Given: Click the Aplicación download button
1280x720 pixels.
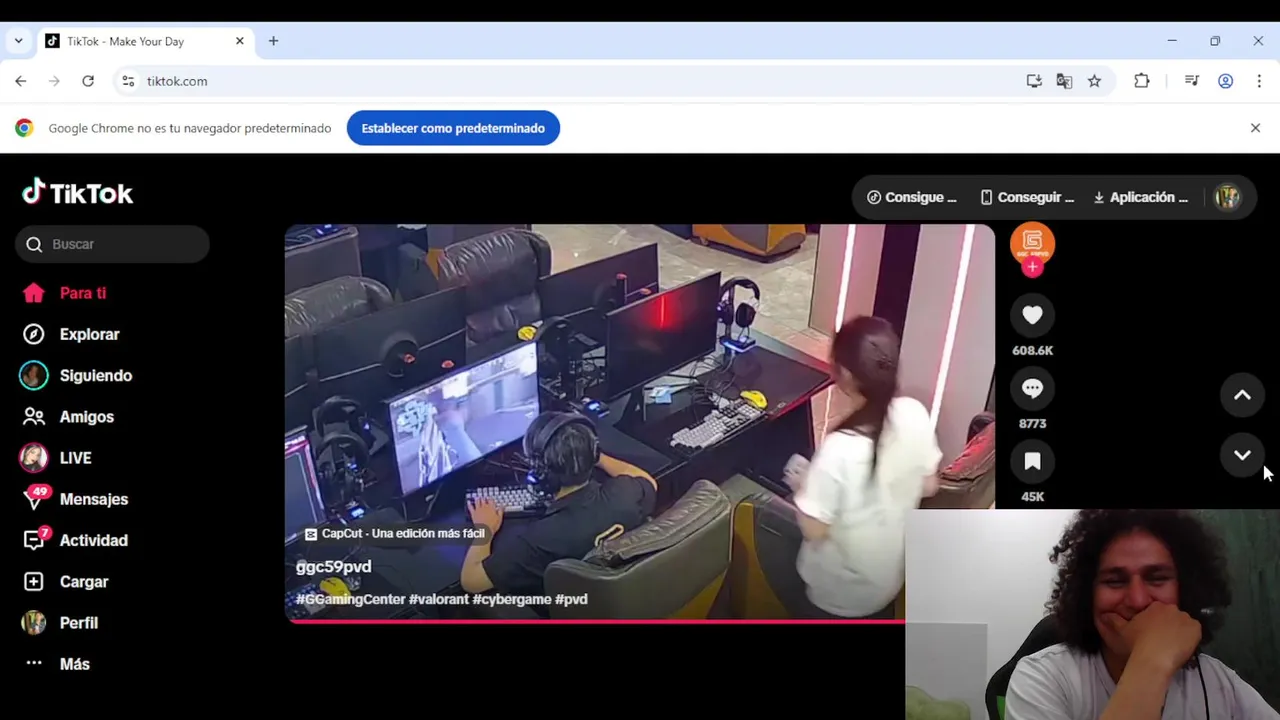Looking at the screenshot, I should click(x=1140, y=197).
